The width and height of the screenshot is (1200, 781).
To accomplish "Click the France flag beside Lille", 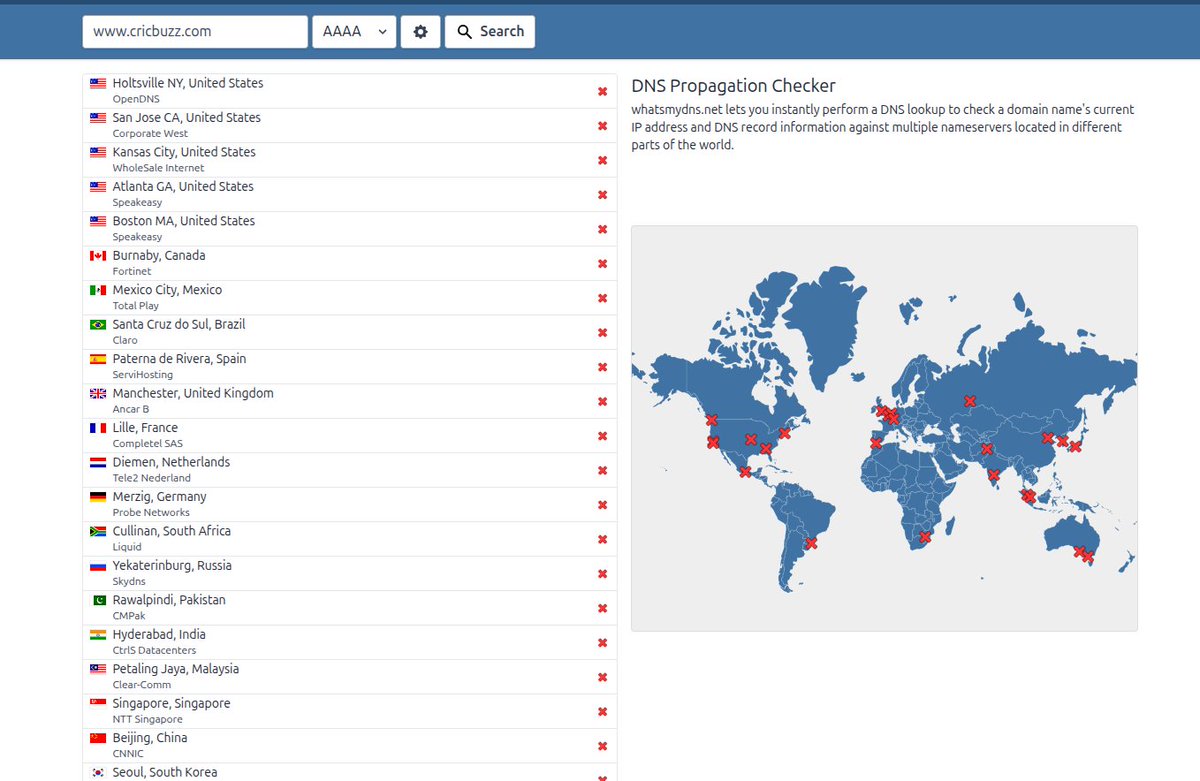I will [x=98, y=428].
